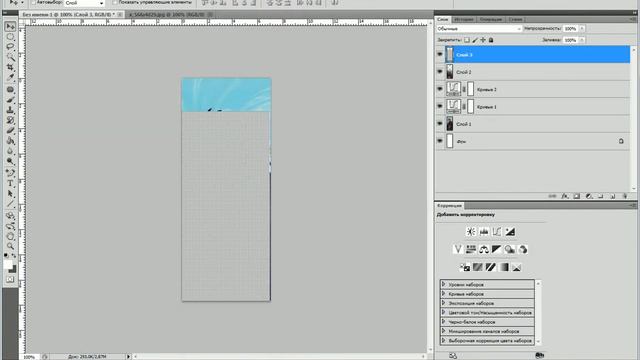Viewport: 640px width, 360px height.
Task: Expand the Кривые наборов presets
Action: pos(444,293)
